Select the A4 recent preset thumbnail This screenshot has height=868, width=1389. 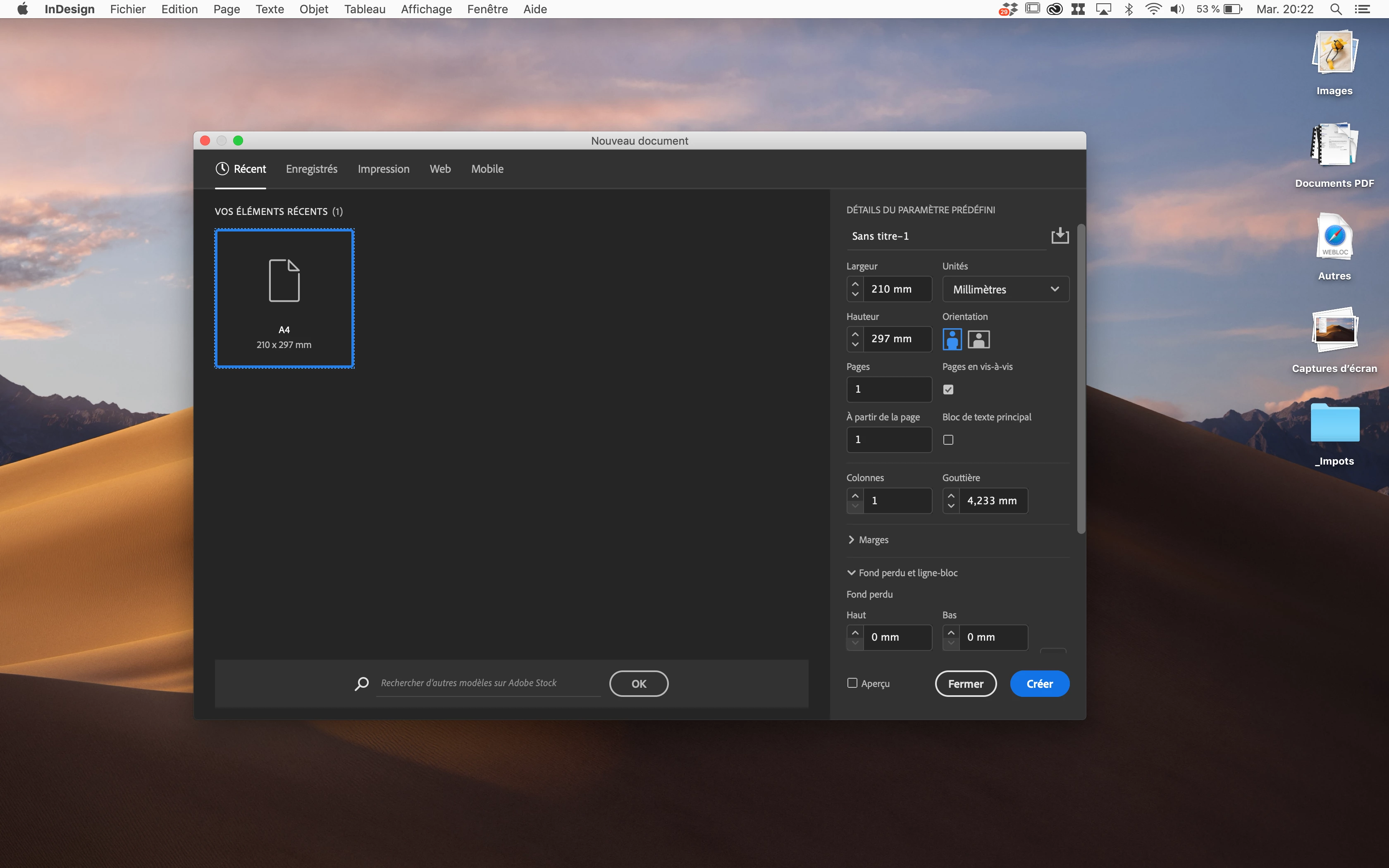(284, 298)
